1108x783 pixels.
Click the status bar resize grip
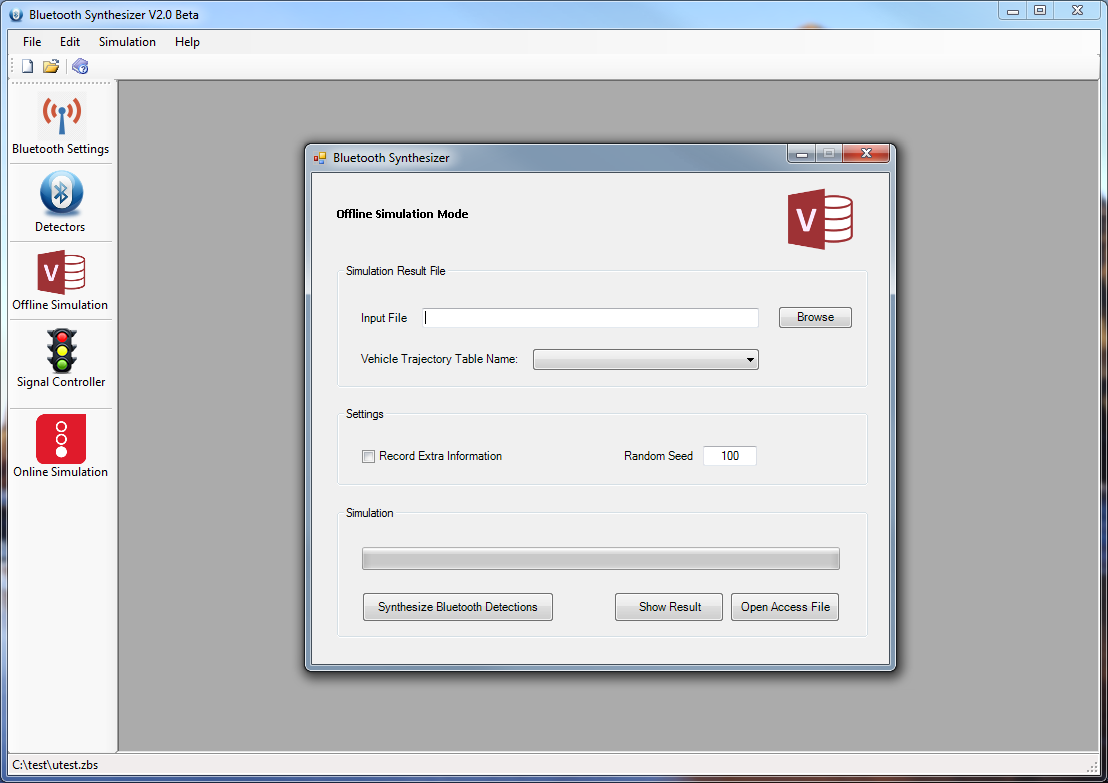1092,766
